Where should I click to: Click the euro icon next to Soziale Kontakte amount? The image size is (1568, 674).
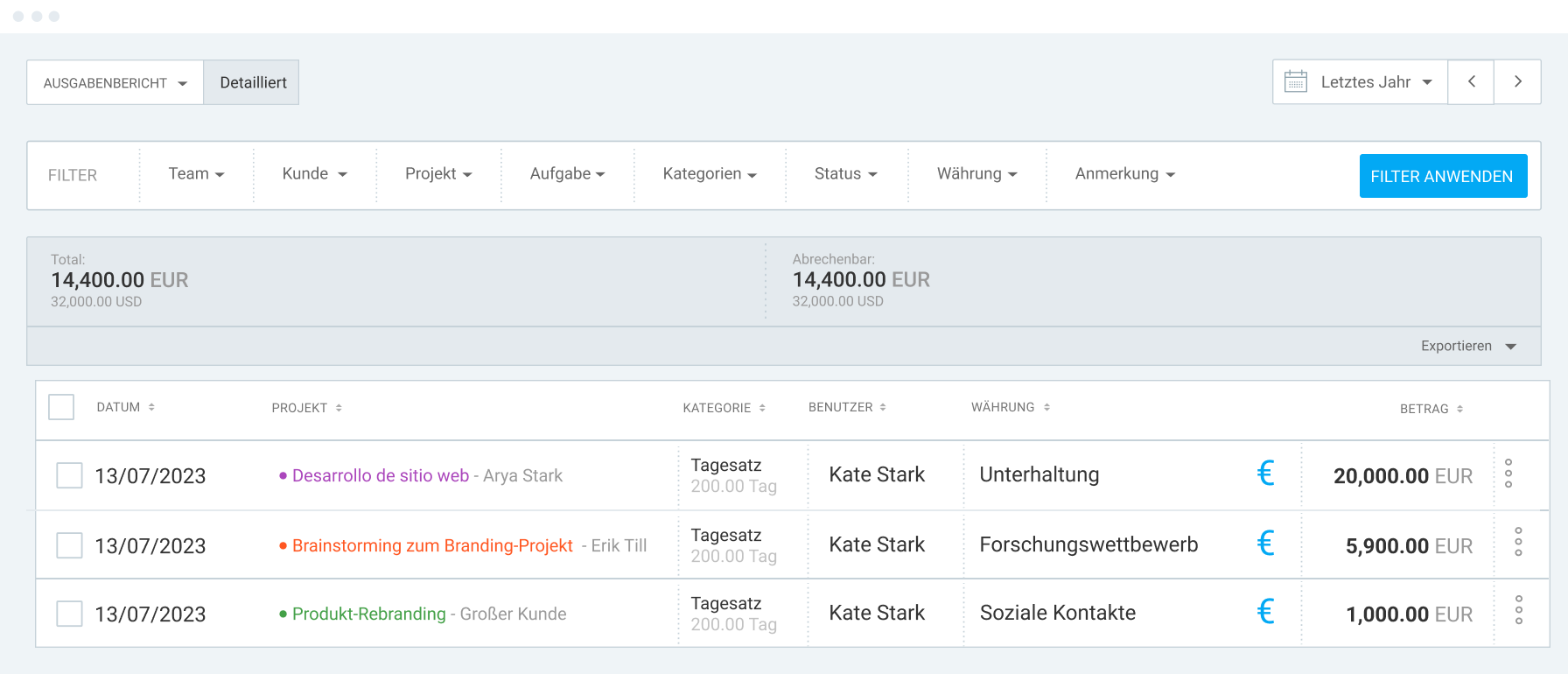pyautogui.click(x=1266, y=613)
